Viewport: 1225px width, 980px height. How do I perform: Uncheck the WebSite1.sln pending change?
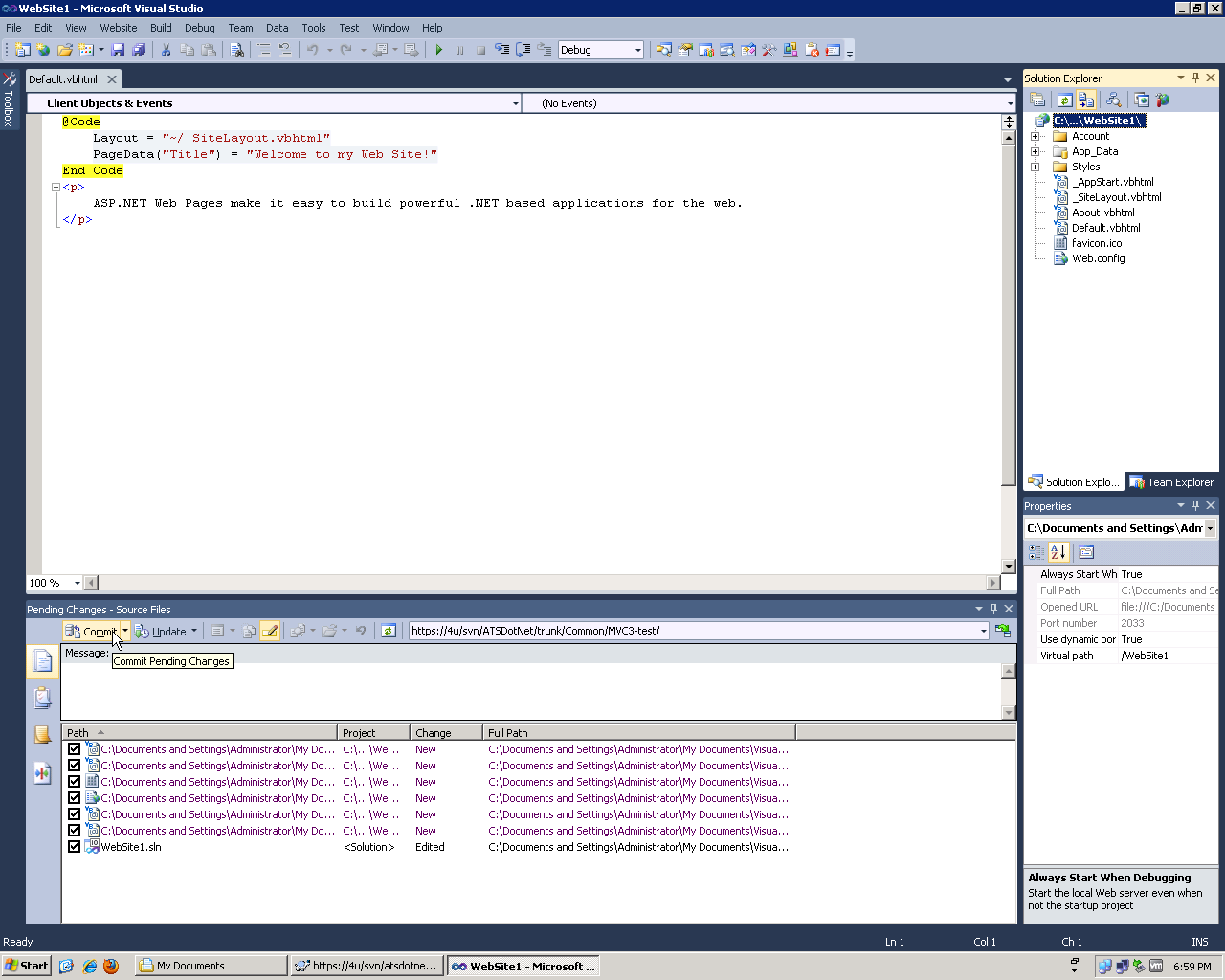(74, 847)
